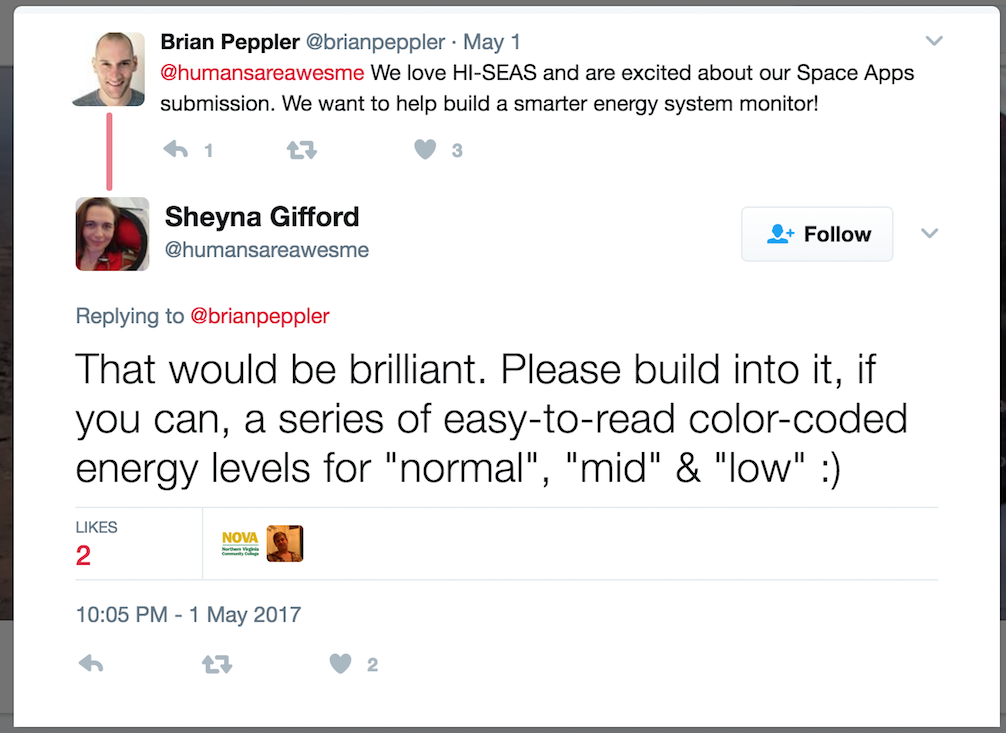Like Brian Peppler's tweet
This screenshot has height=733, width=1006.
[x=425, y=150]
